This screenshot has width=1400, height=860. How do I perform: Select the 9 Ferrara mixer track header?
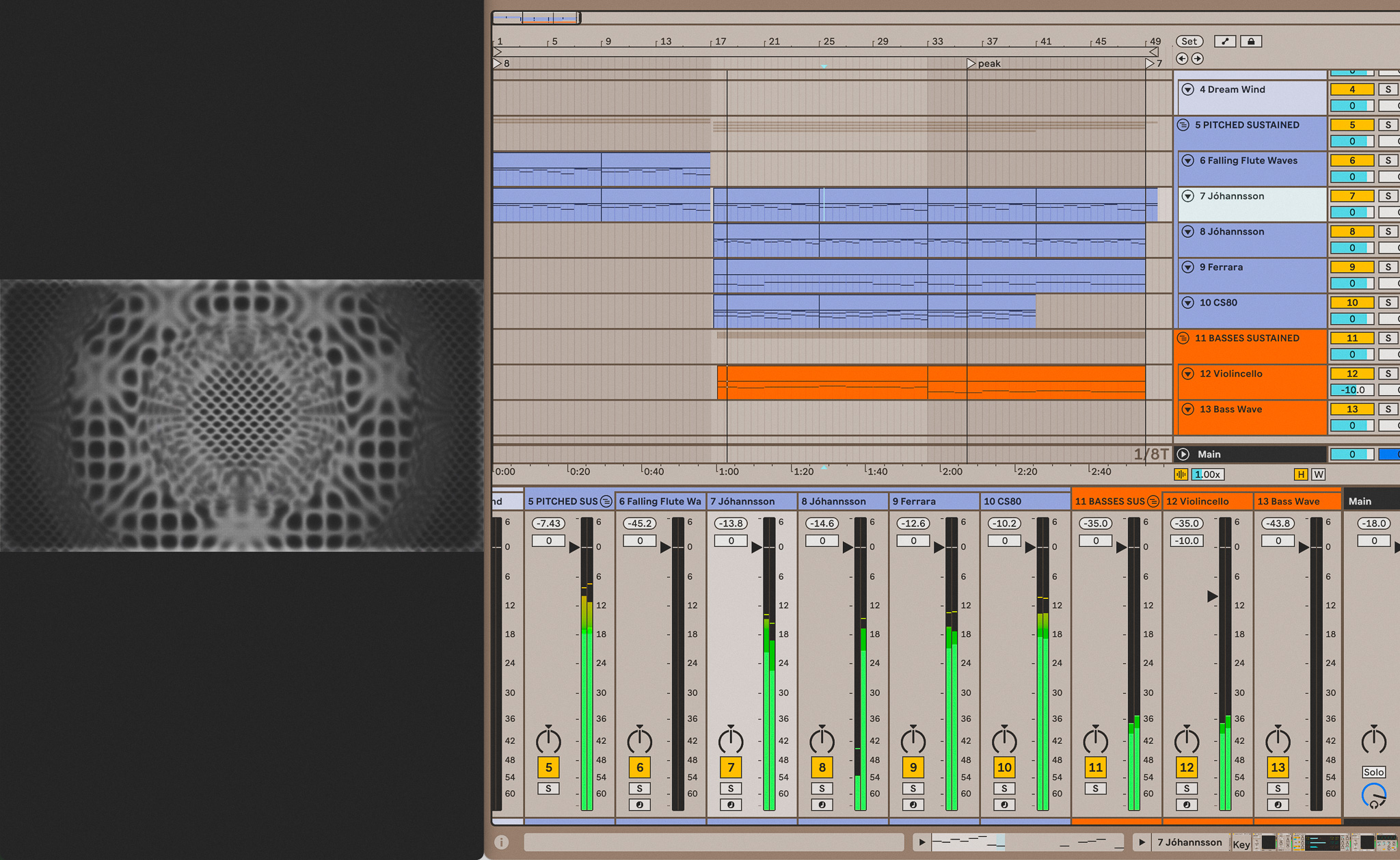click(934, 501)
